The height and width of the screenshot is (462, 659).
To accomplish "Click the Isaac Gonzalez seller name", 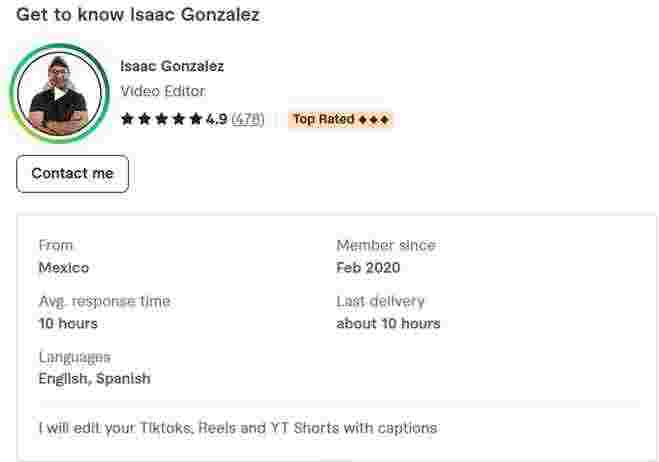I will (x=172, y=67).
